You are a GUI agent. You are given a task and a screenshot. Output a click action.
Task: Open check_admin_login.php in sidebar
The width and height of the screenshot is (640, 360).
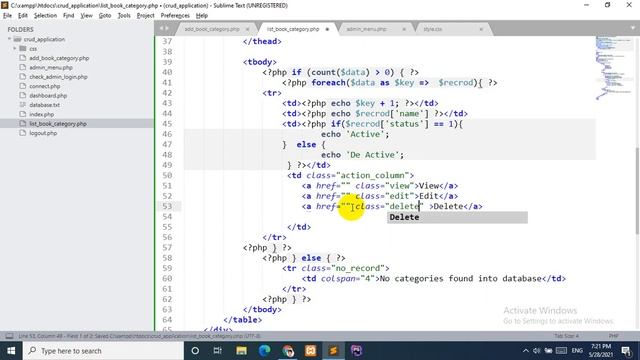pyautogui.click(x=58, y=77)
